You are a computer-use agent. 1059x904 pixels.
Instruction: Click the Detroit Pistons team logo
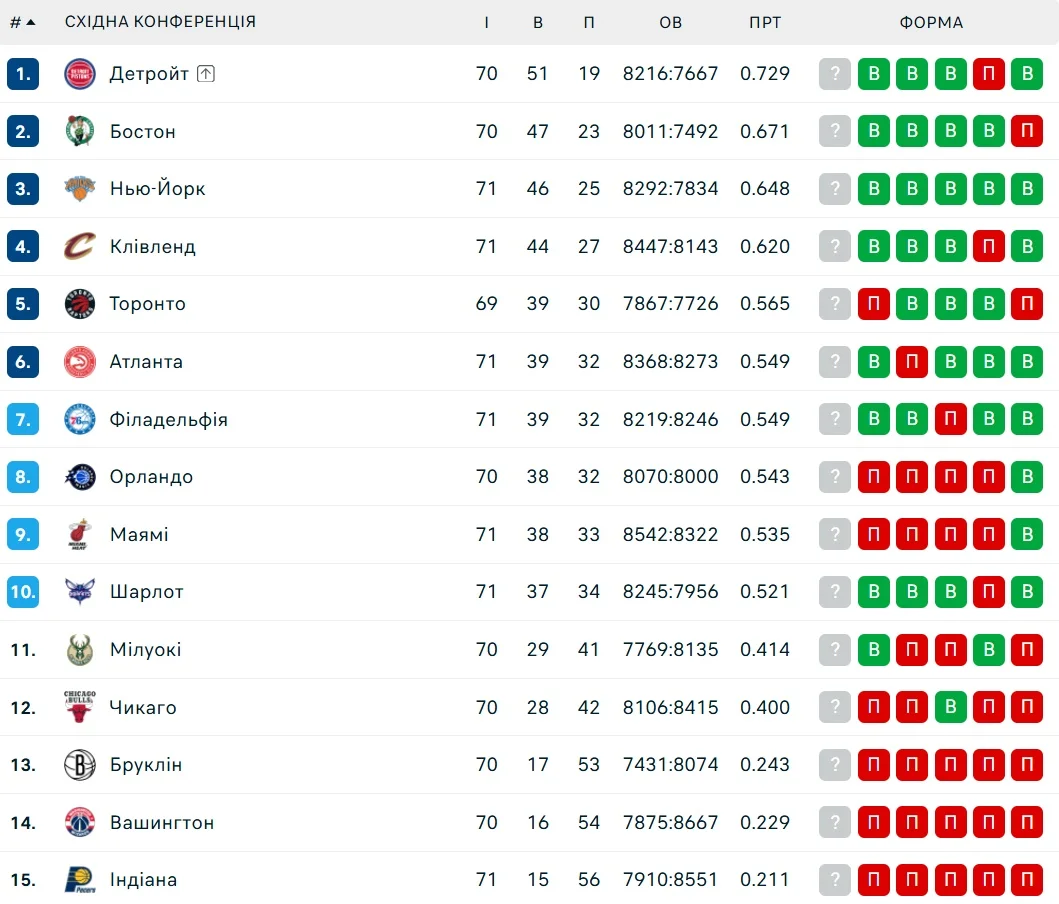click(x=79, y=74)
